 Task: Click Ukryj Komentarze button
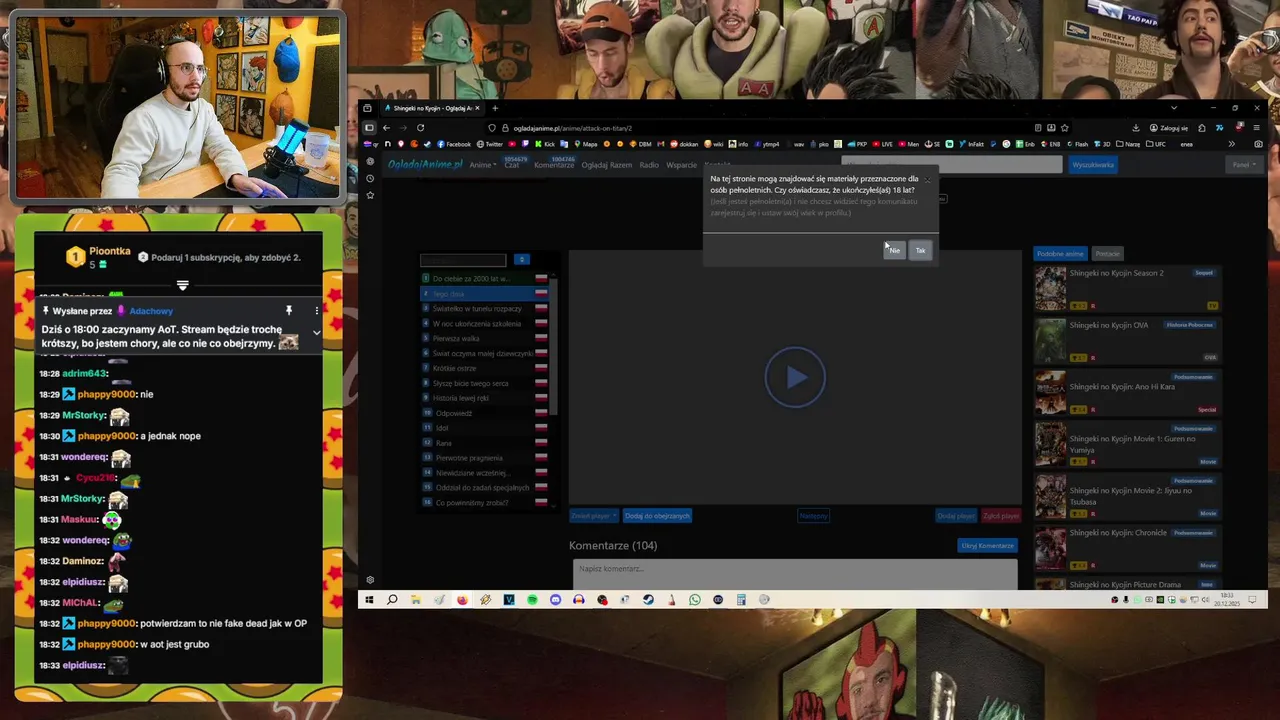click(x=987, y=546)
